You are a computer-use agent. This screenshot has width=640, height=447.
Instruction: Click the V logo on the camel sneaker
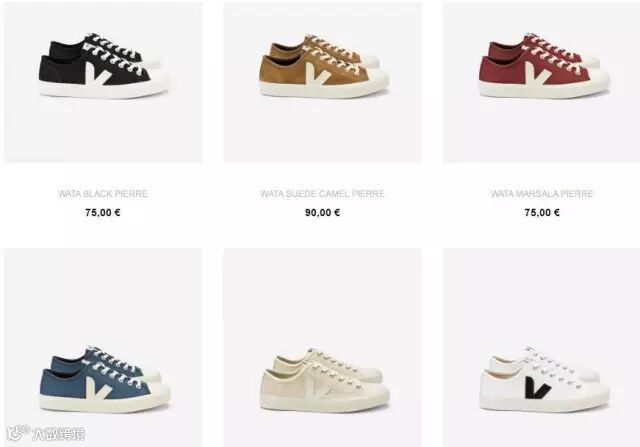point(319,73)
